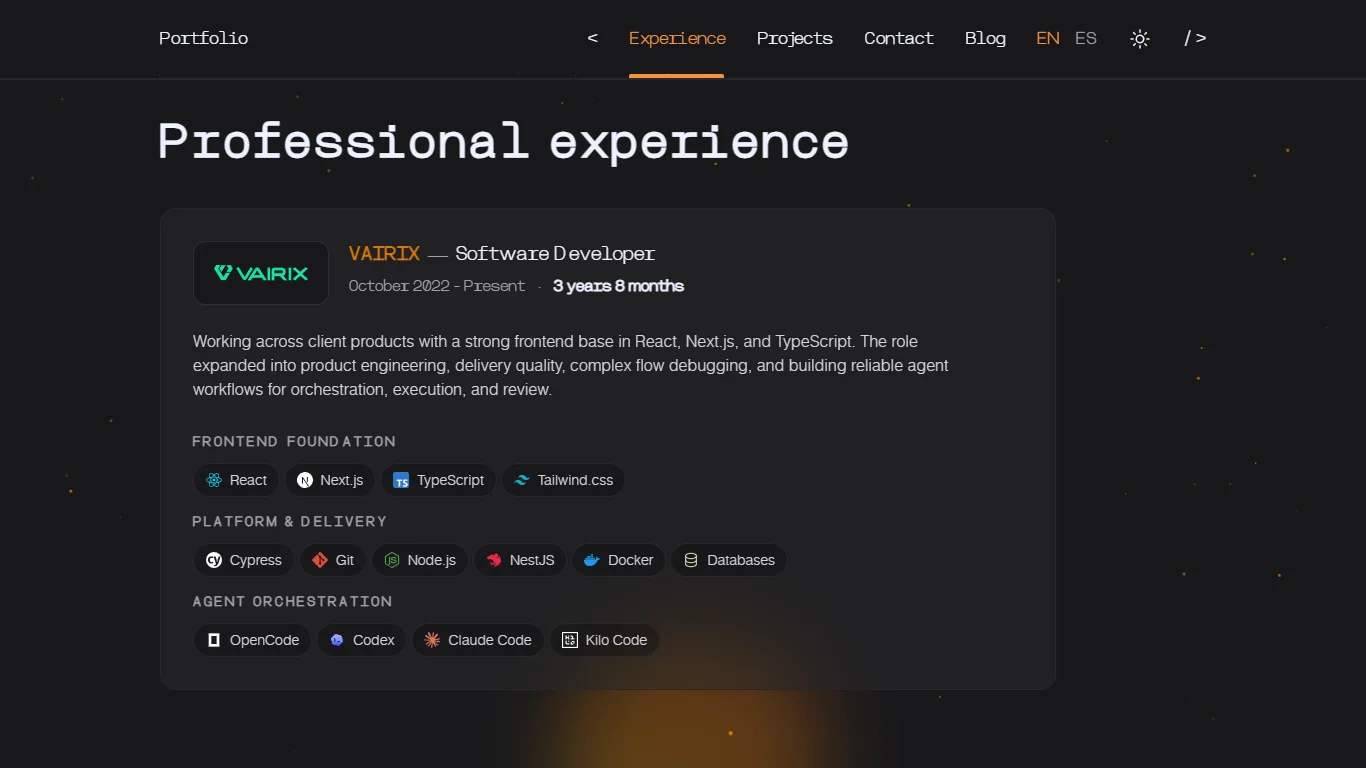Click the Kilo Code icon
This screenshot has width=1366, height=768.
pyautogui.click(x=570, y=640)
